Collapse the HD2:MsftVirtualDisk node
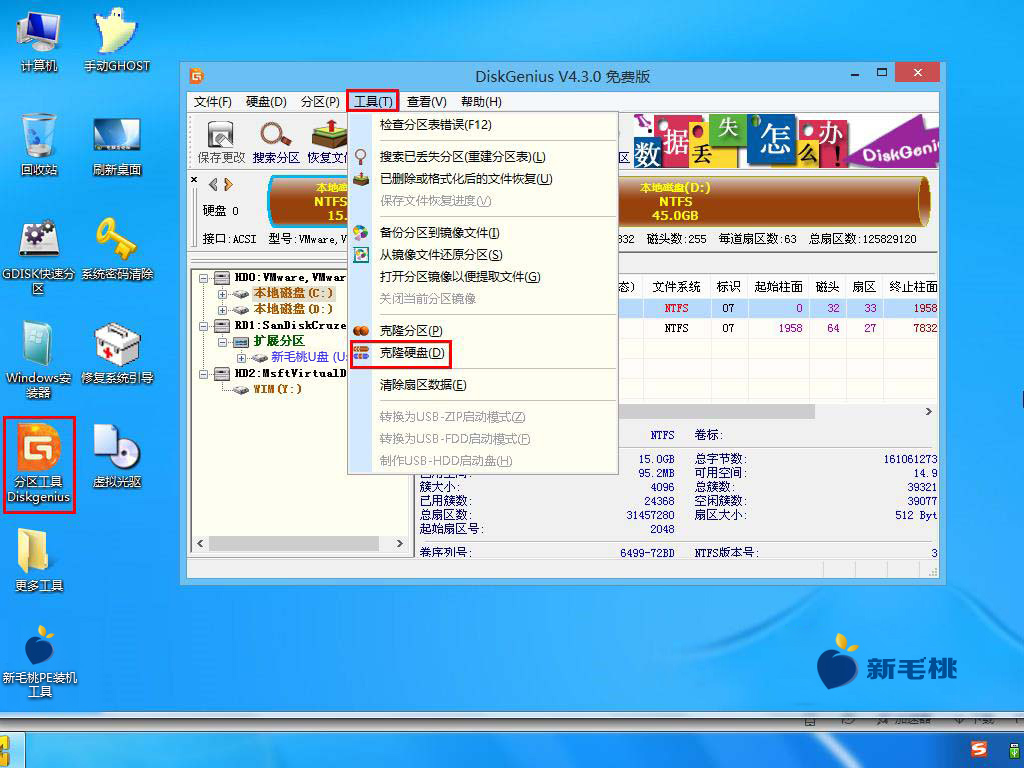 [204, 374]
